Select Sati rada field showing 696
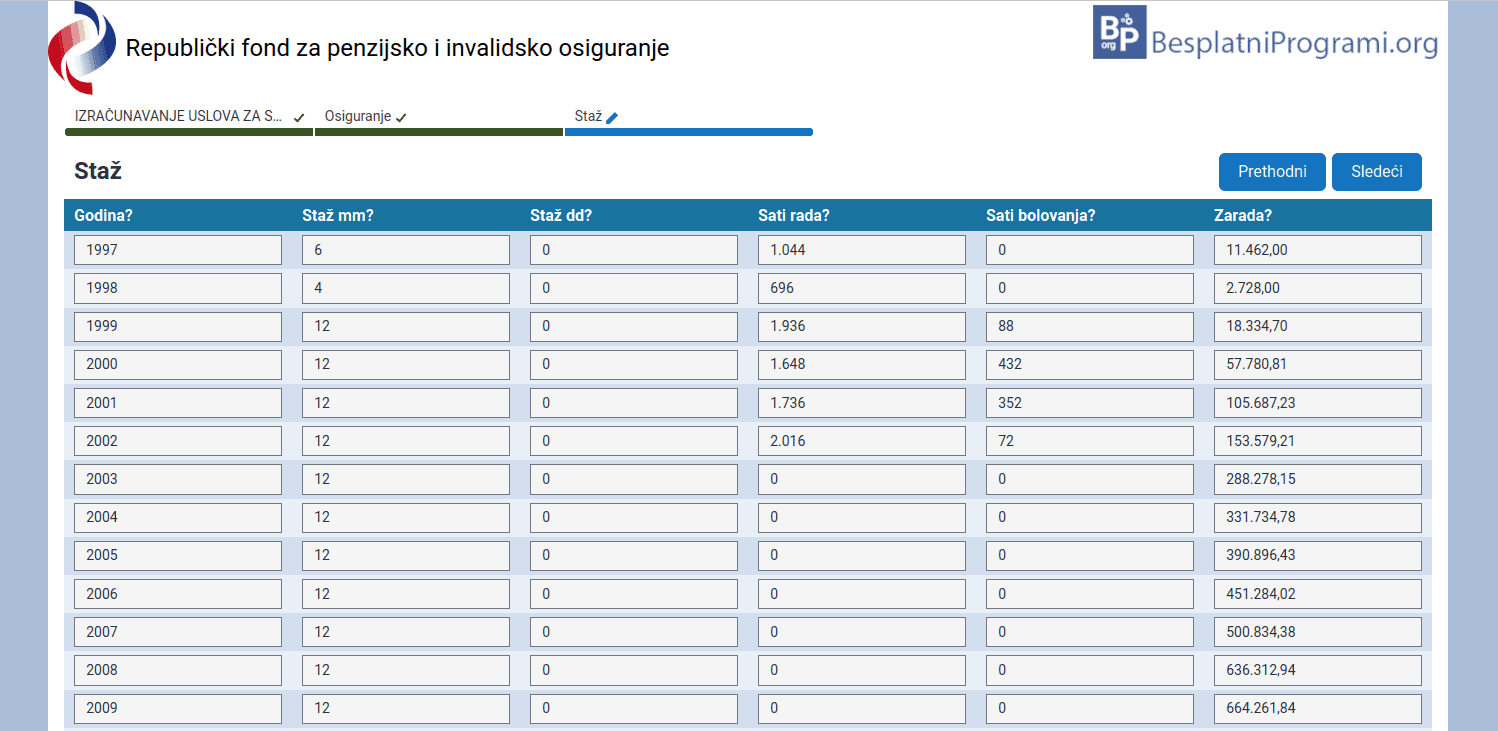The image size is (1498, 731). coord(862,288)
